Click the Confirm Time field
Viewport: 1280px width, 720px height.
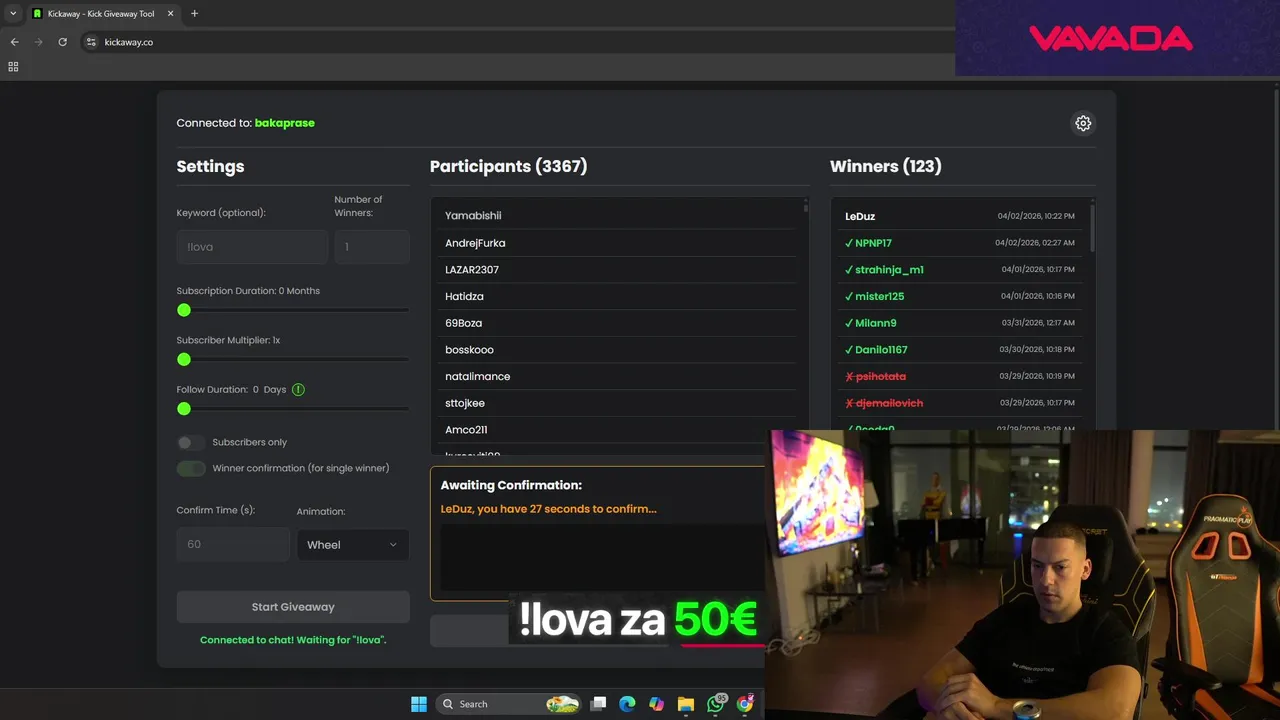pos(233,544)
